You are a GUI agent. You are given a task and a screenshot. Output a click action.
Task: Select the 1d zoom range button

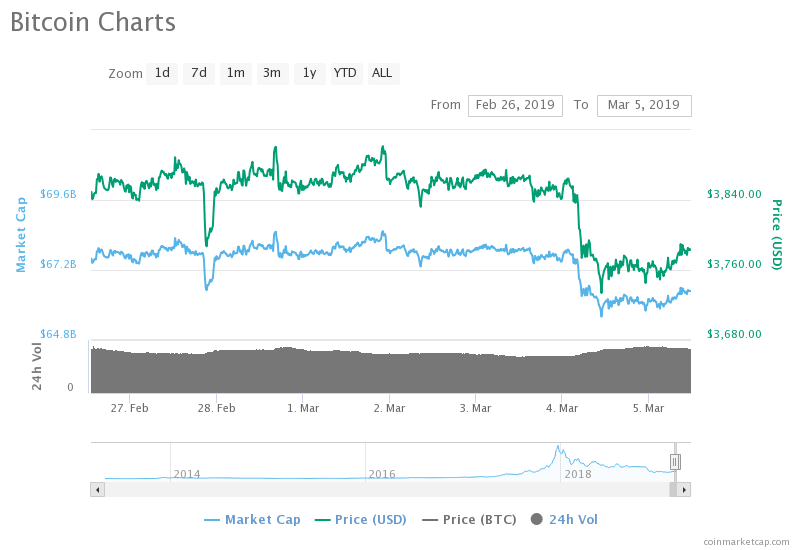(x=162, y=73)
